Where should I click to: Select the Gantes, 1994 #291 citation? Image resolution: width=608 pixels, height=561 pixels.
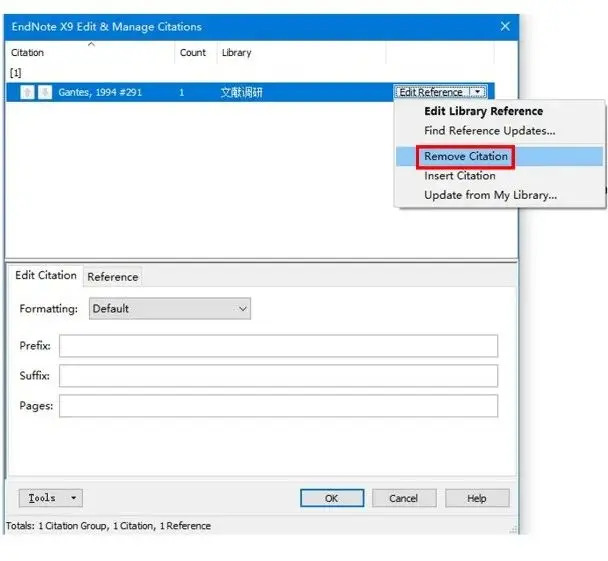tap(100, 92)
